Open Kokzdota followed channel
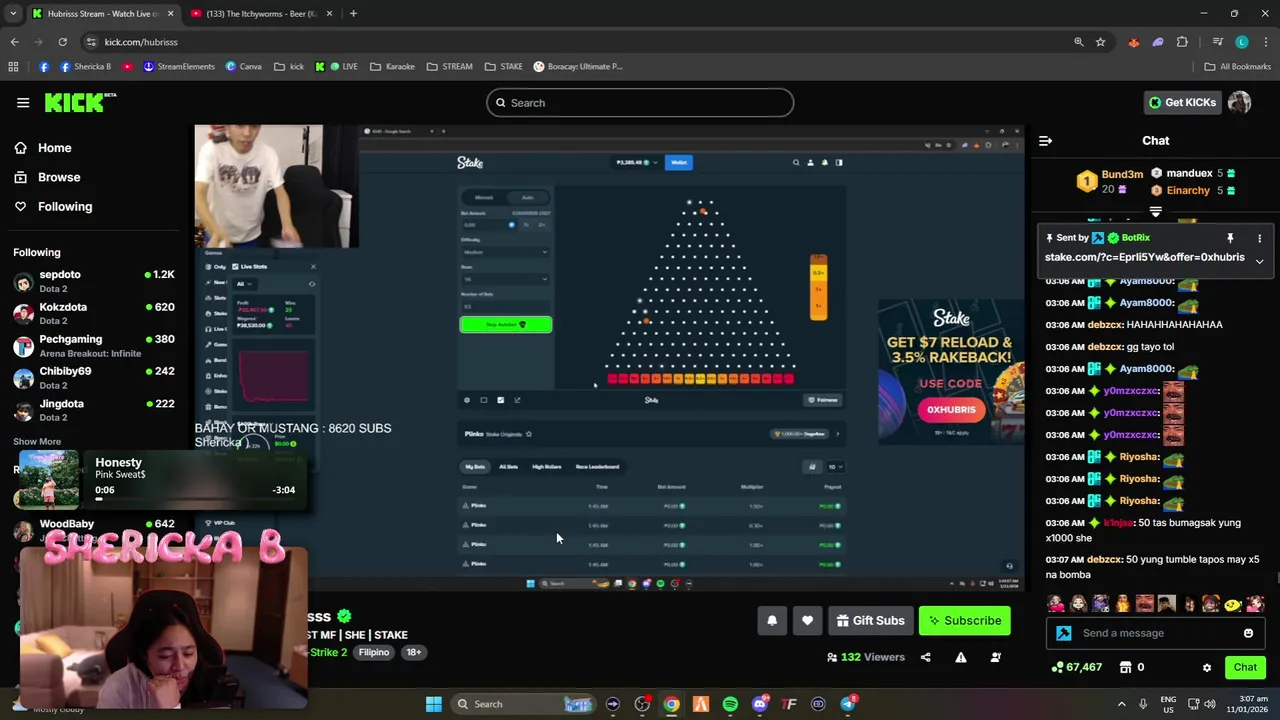The width and height of the screenshot is (1280, 720). (x=95, y=313)
